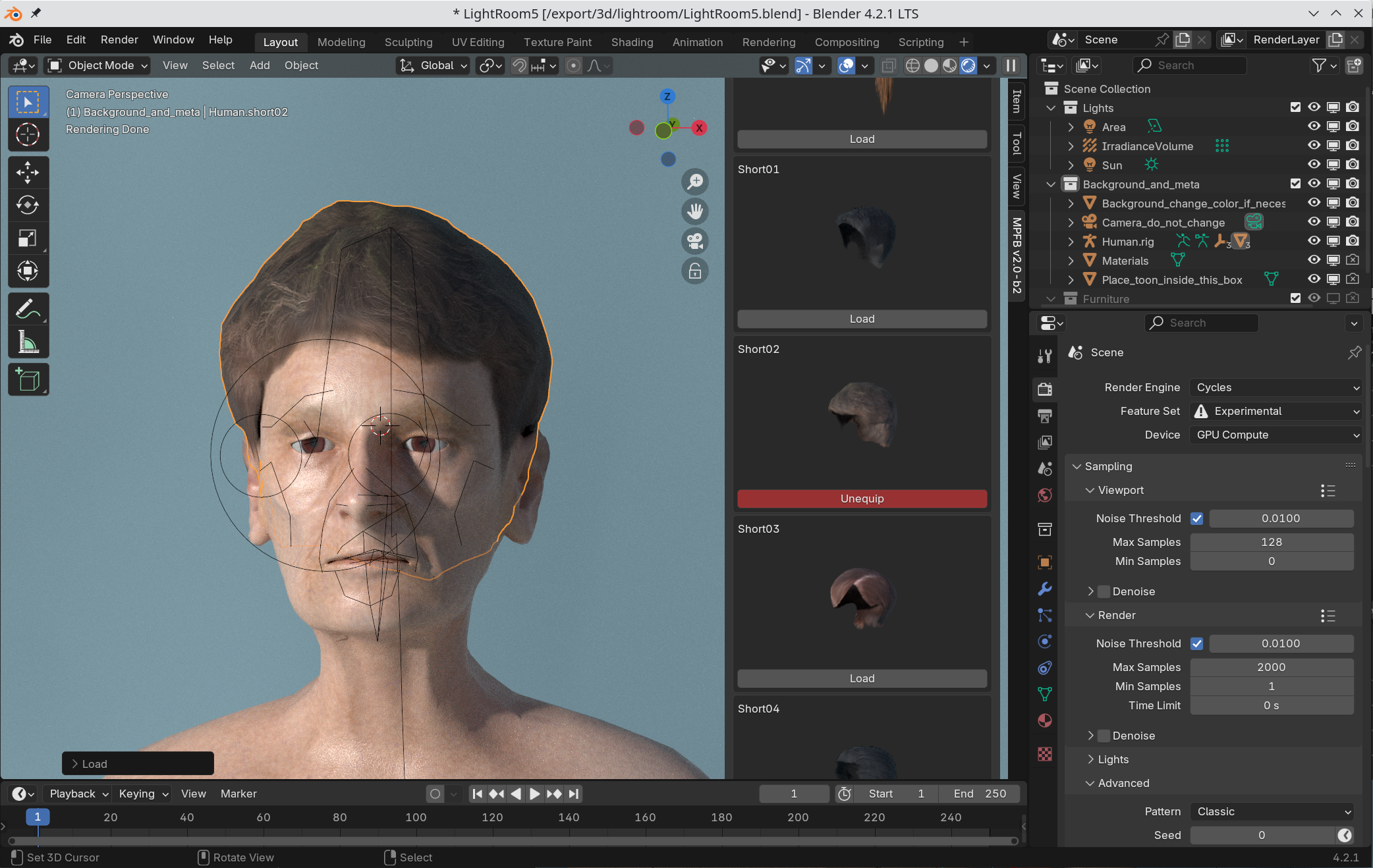Load the Short03 hair
Viewport: 1373px width, 868px height.
tap(862, 678)
